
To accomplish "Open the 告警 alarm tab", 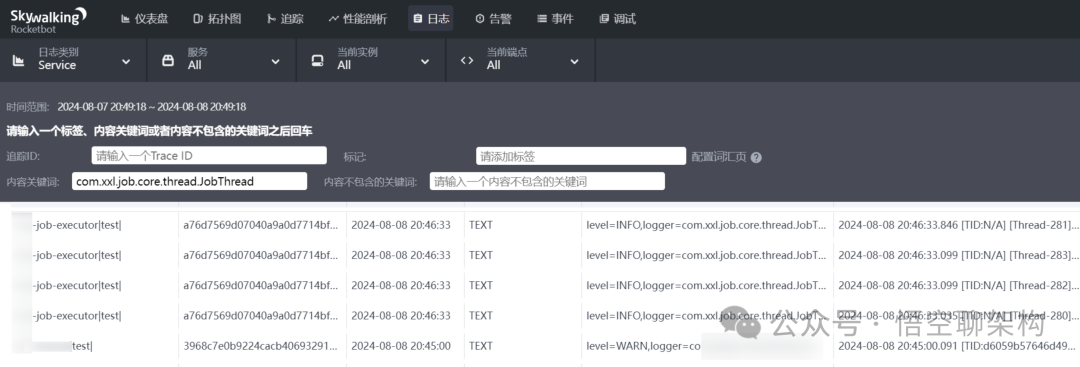I will point(493,19).
